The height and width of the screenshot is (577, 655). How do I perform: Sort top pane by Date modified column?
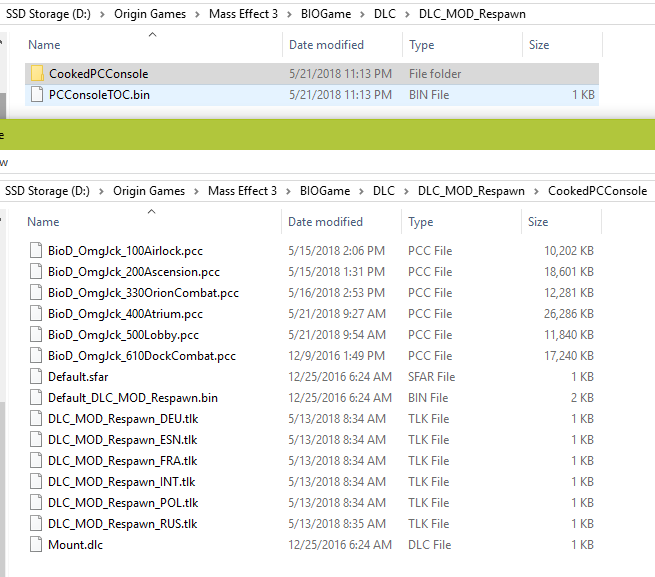(x=326, y=45)
